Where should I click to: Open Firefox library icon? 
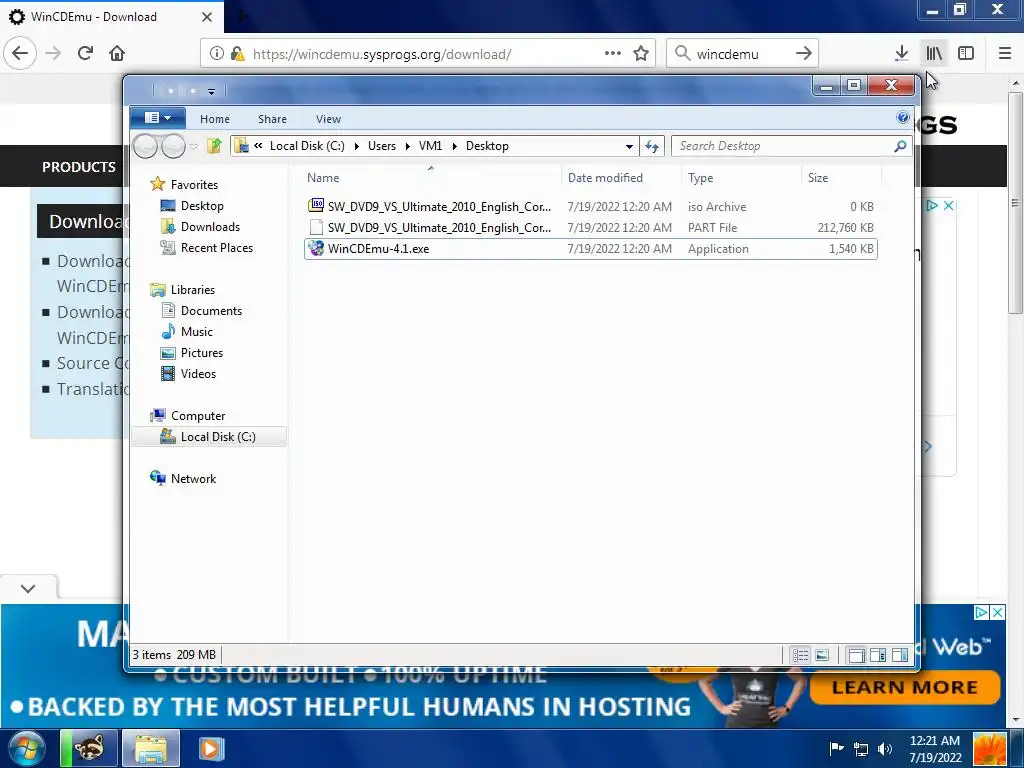[x=934, y=53]
